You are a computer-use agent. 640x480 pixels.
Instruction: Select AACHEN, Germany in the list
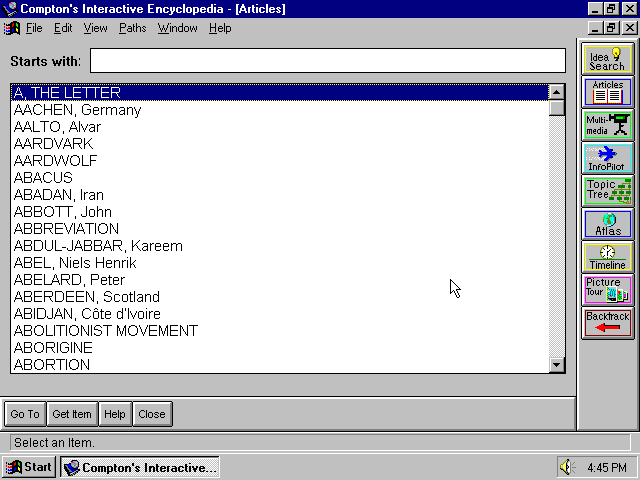pyautogui.click(x=280, y=110)
